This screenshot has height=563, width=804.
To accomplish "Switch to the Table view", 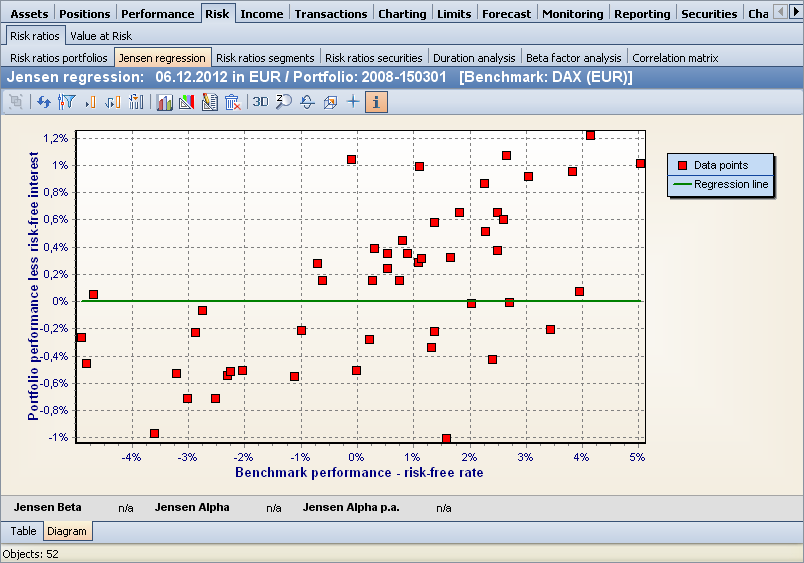I will 23,531.
